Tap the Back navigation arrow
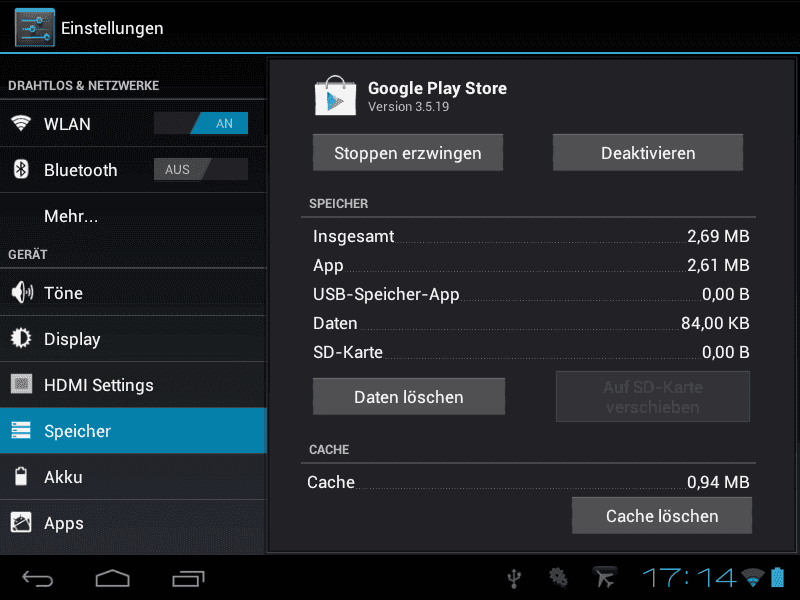The height and width of the screenshot is (600, 800). pyautogui.click(x=37, y=579)
